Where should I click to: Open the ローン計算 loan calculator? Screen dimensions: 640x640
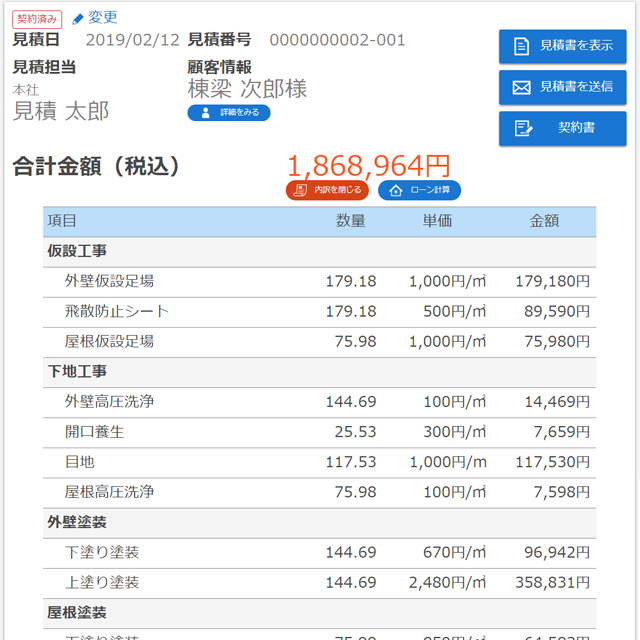(x=419, y=190)
